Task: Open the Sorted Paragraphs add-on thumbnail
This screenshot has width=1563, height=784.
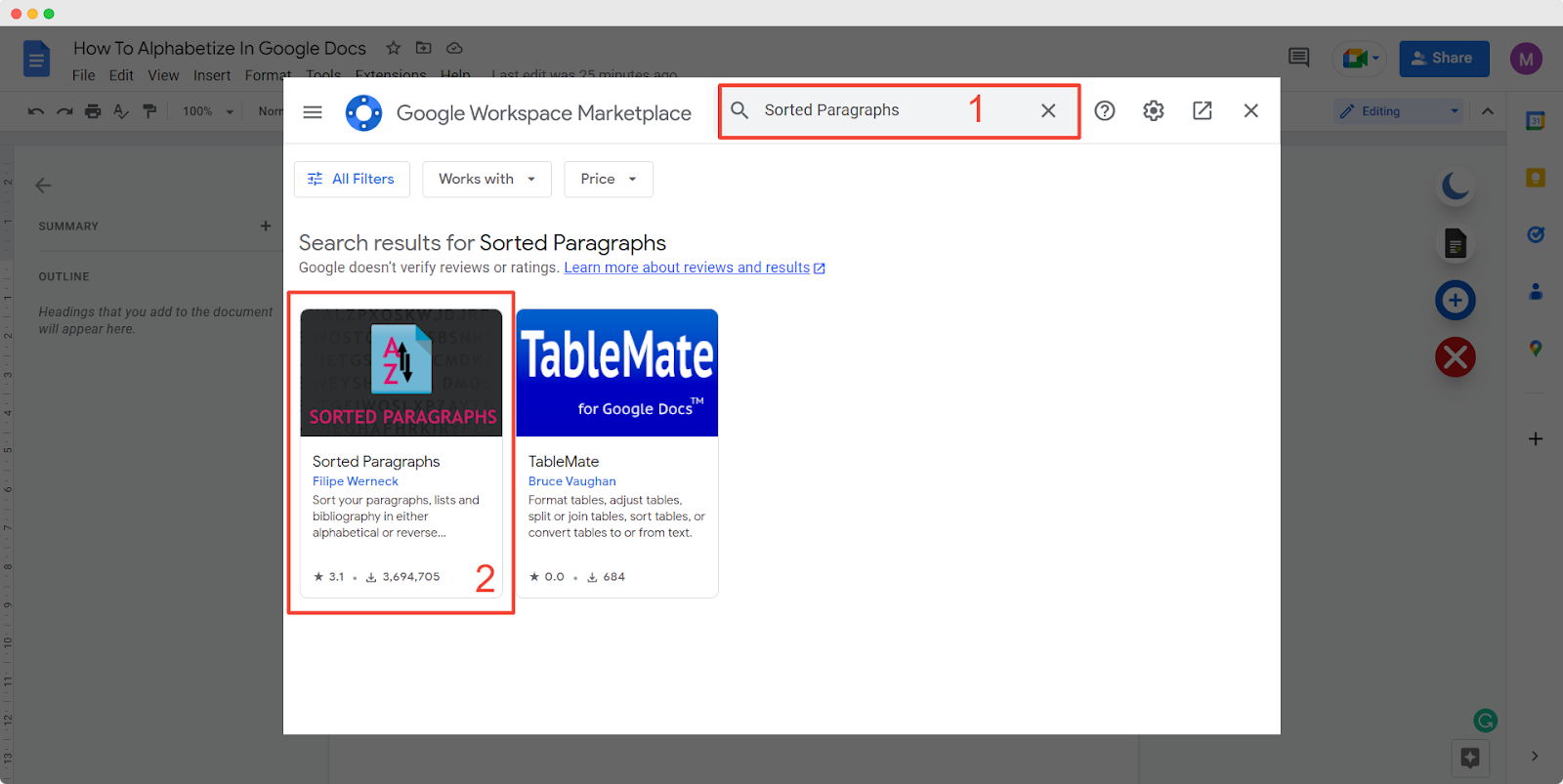Action: (401, 373)
